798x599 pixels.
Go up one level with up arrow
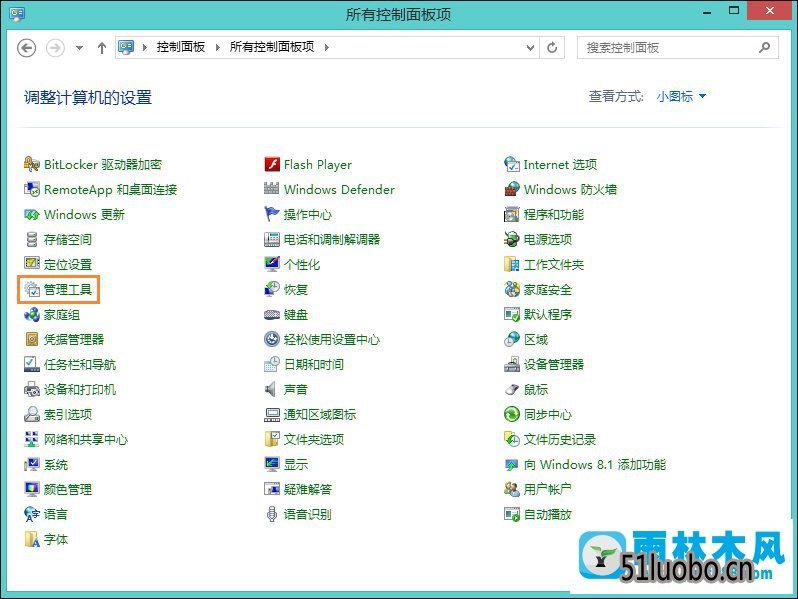click(x=102, y=48)
